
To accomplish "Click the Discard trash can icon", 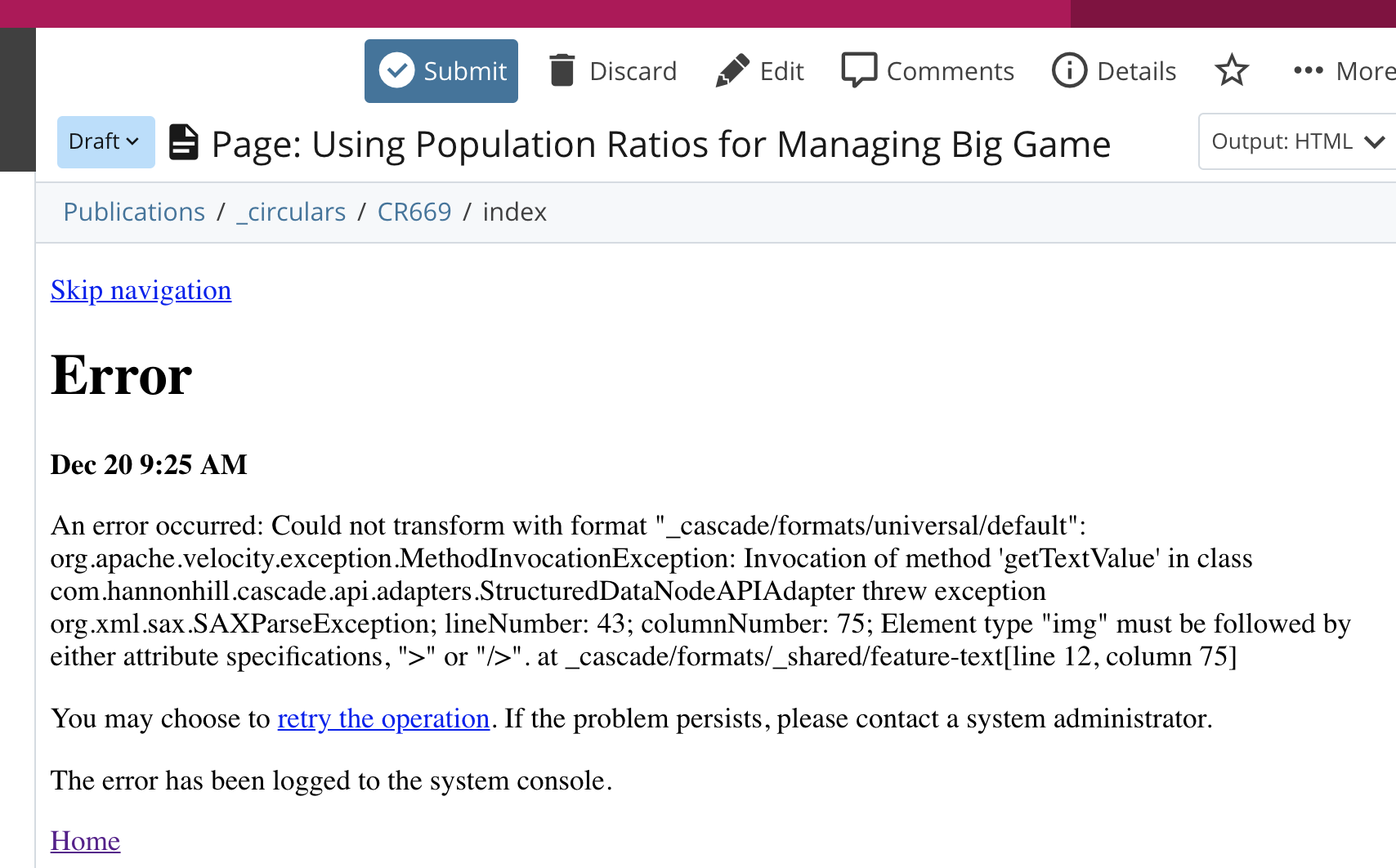I will [562, 71].
